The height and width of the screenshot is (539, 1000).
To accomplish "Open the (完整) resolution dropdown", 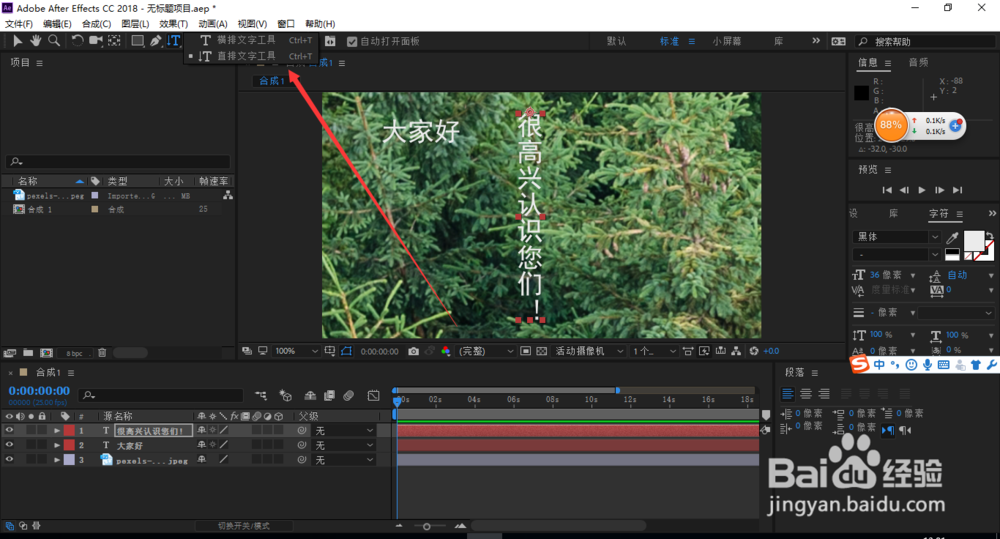I will 486,351.
